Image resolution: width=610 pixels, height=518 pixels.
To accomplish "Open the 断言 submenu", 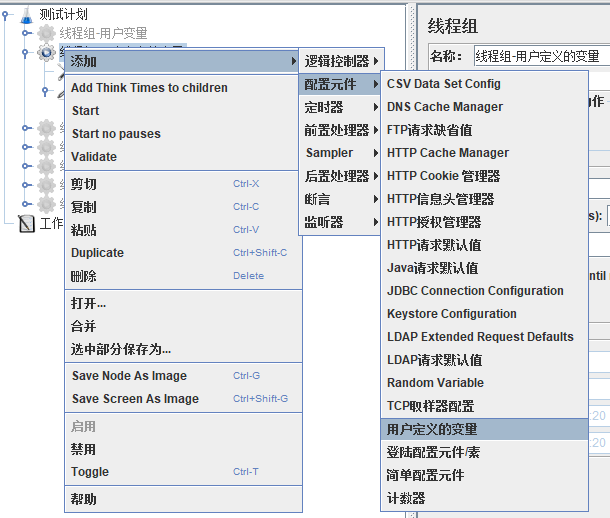I will tap(341, 199).
